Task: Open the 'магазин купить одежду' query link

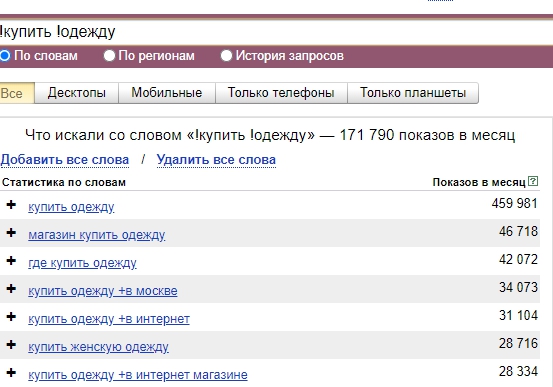Action: [97, 235]
